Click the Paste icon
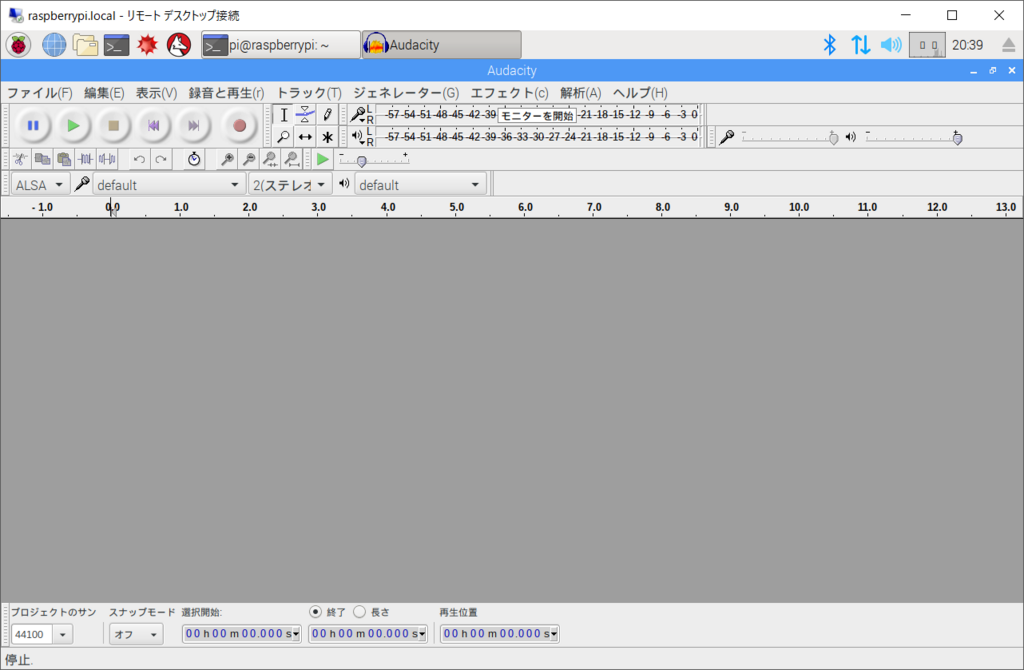The height and width of the screenshot is (670, 1024). pyautogui.click(x=64, y=159)
